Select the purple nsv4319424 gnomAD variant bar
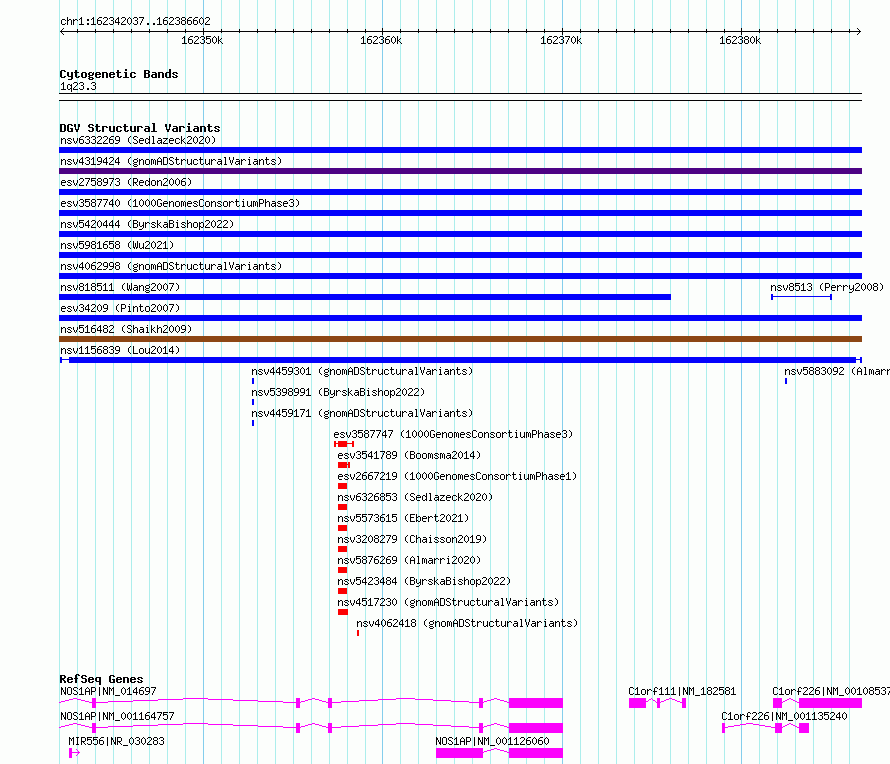 (460, 171)
